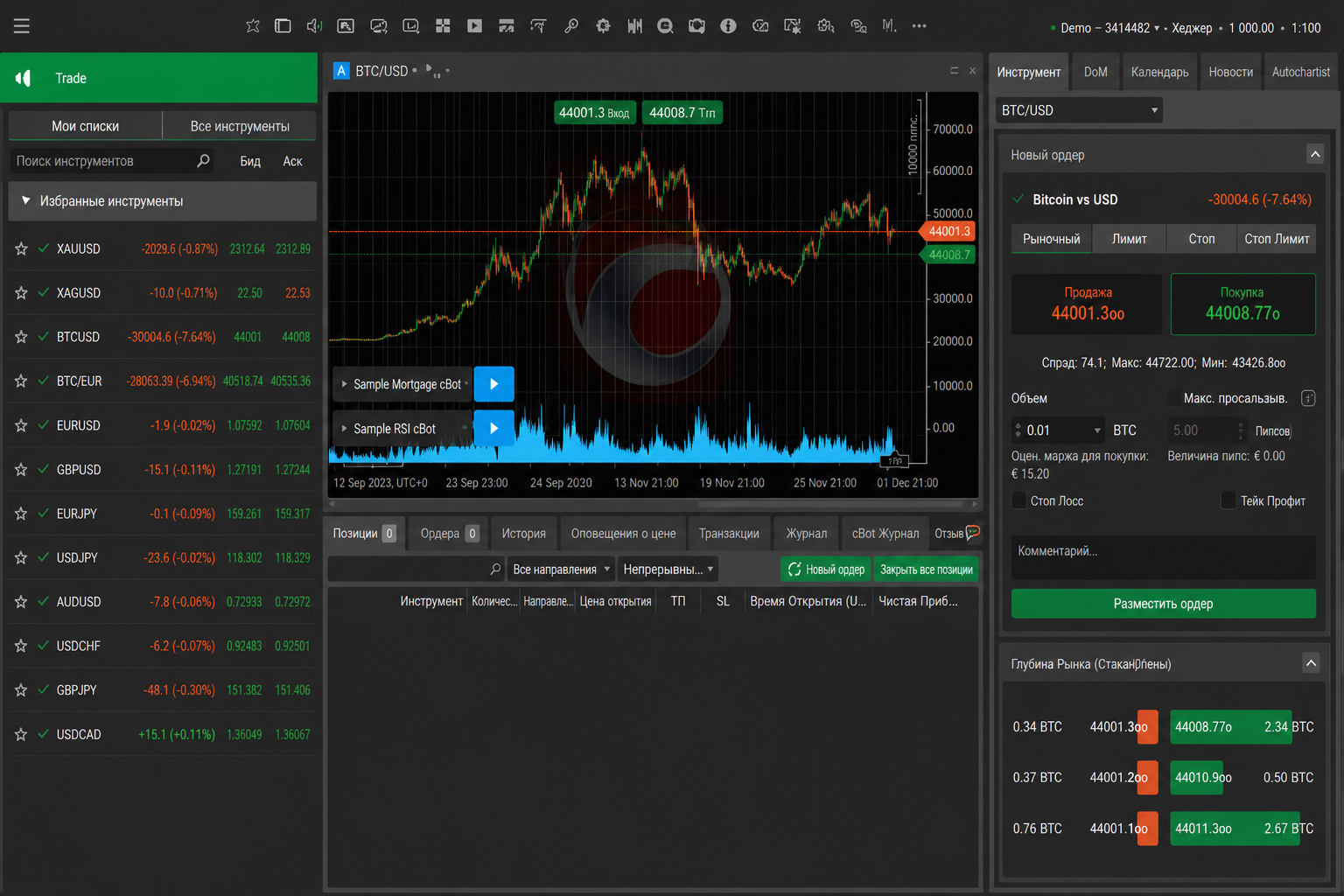Click the chart-with-cursor icon in toolbar
This screenshot has width=1344, height=896.
point(793,26)
